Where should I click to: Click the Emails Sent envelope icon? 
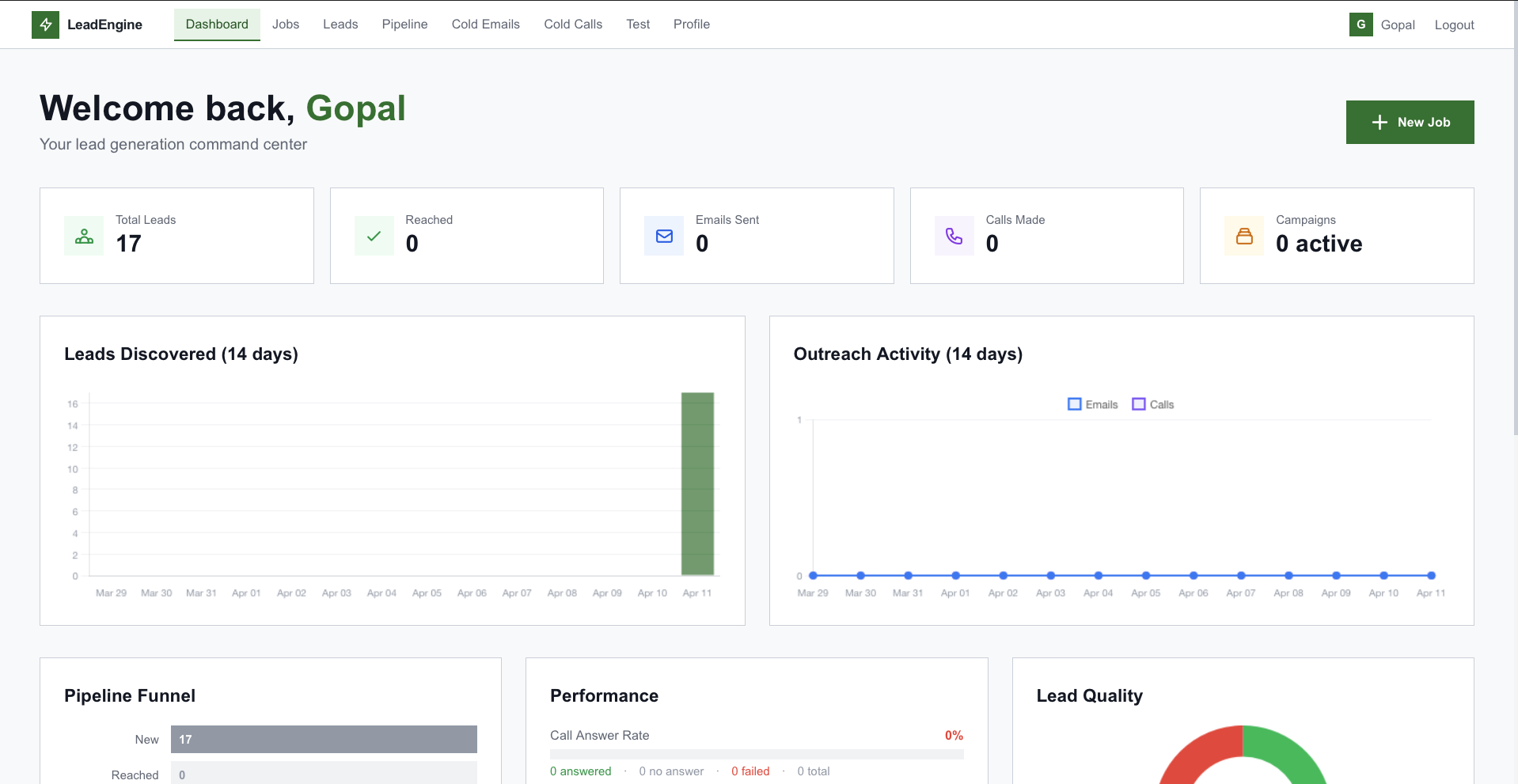point(663,235)
